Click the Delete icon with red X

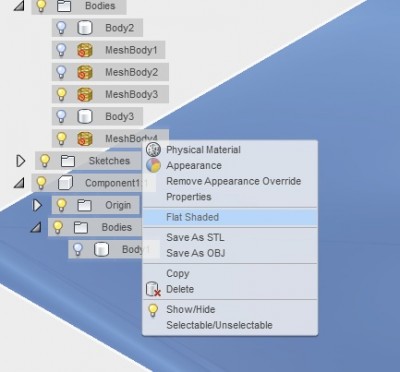[153, 289]
